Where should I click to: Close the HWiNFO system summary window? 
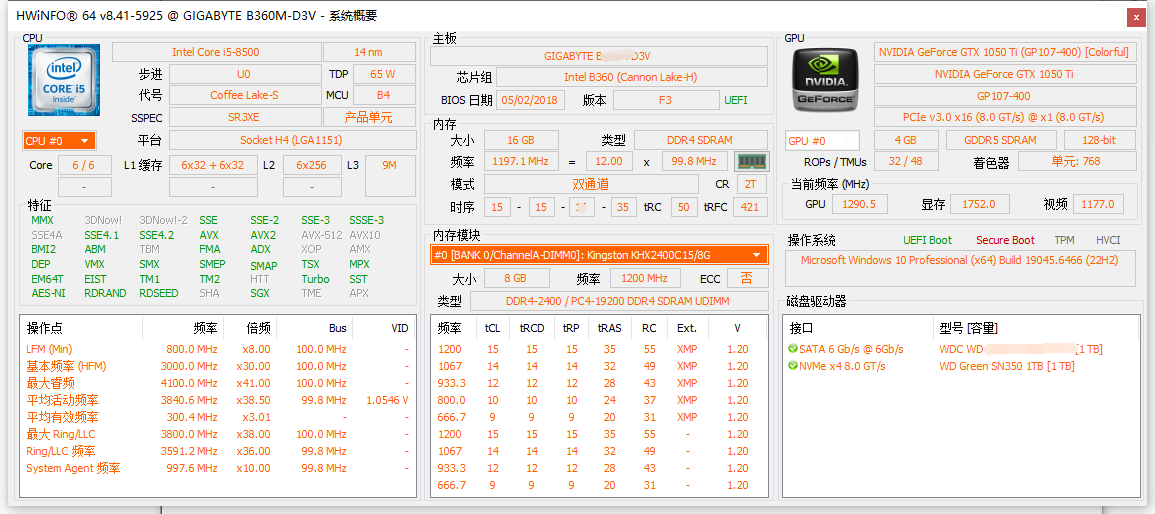[1135, 17]
